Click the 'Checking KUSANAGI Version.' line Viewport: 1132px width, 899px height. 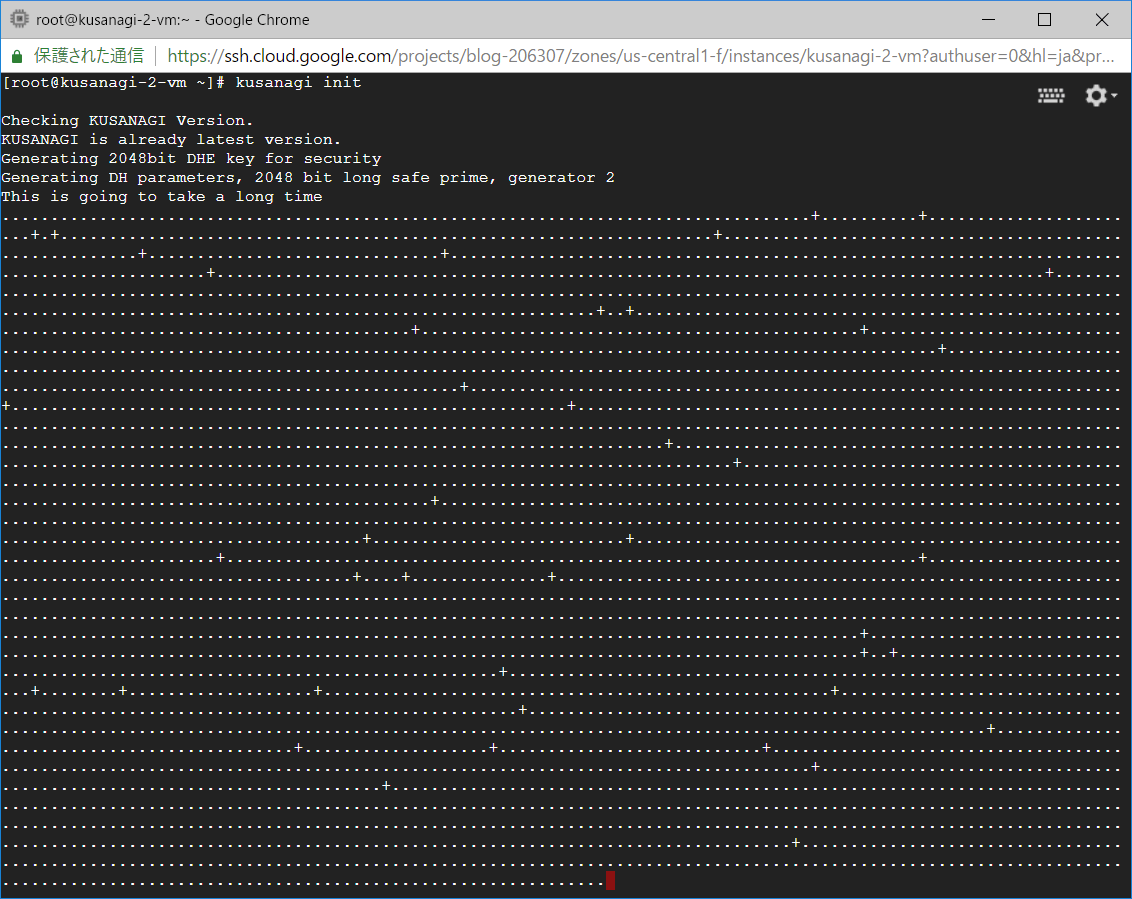coord(127,121)
